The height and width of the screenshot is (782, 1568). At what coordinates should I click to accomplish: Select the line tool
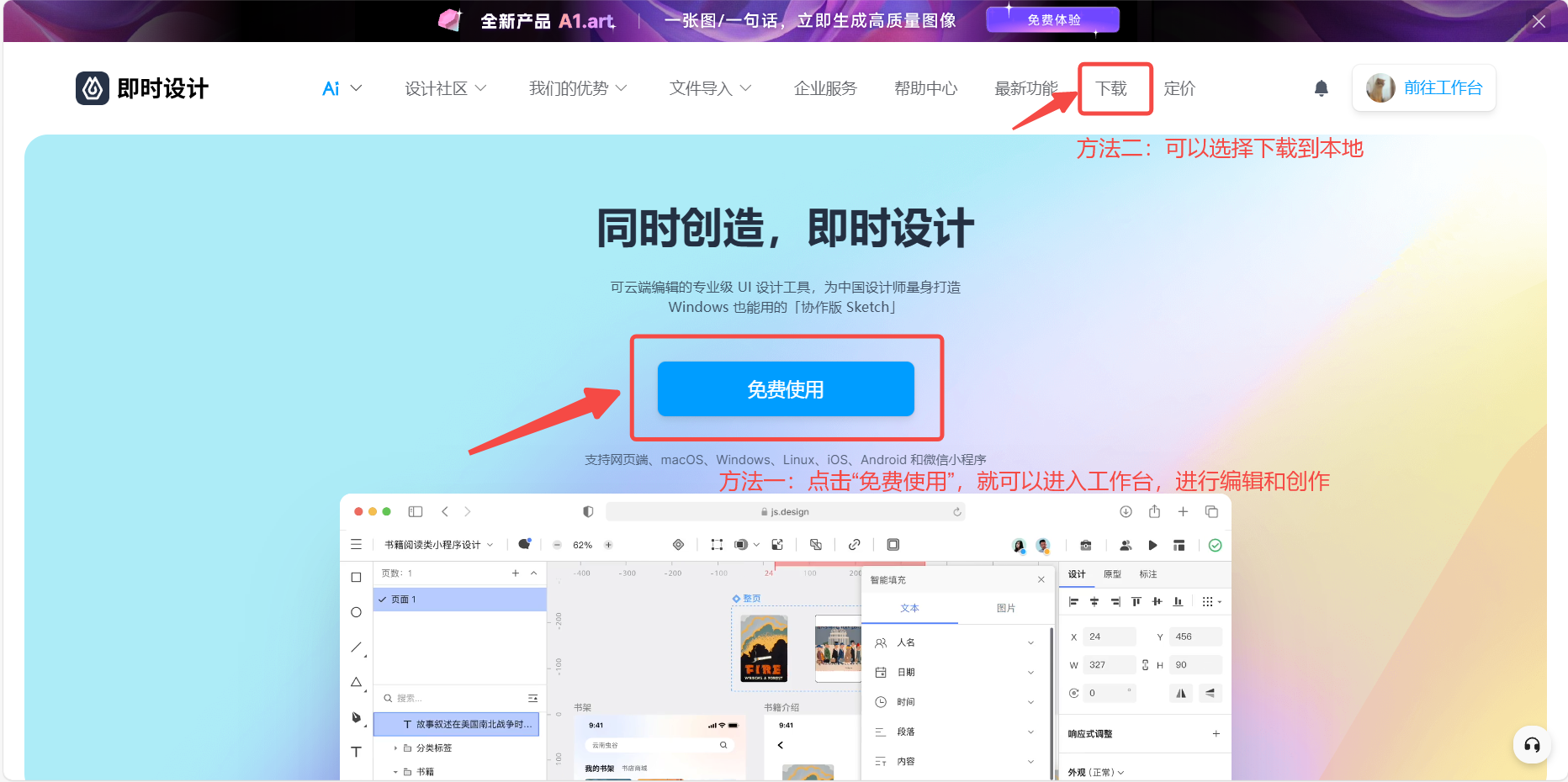[357, 647]
